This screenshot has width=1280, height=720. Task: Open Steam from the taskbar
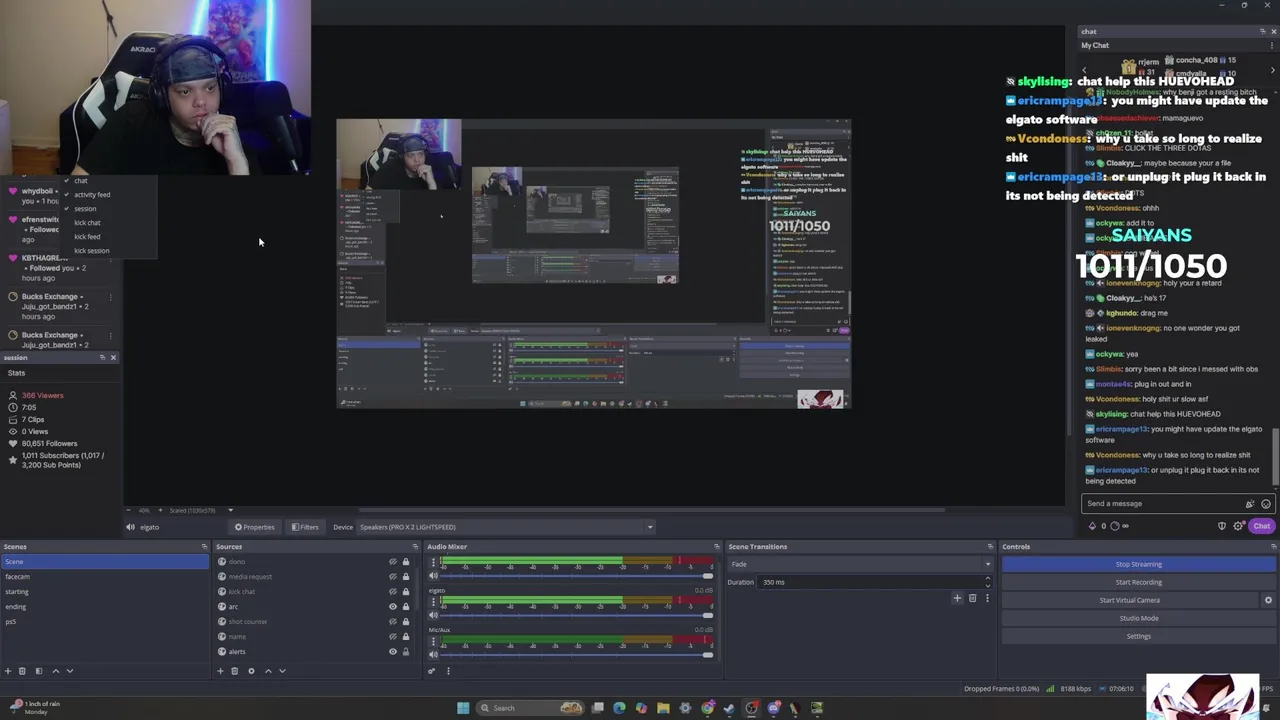(x=729, y=708)
